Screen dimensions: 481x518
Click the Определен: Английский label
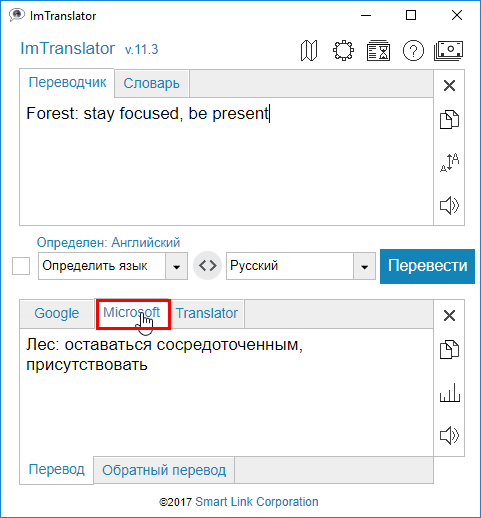(x=108, y=242)
